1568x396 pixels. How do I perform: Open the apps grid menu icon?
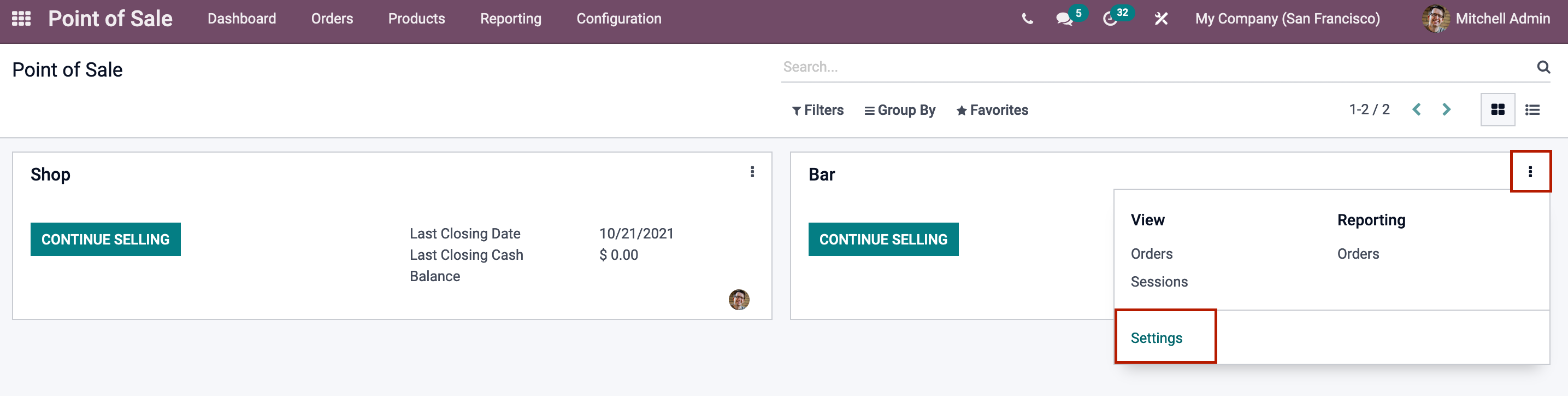pyautogui.click(x=21, y=18)
